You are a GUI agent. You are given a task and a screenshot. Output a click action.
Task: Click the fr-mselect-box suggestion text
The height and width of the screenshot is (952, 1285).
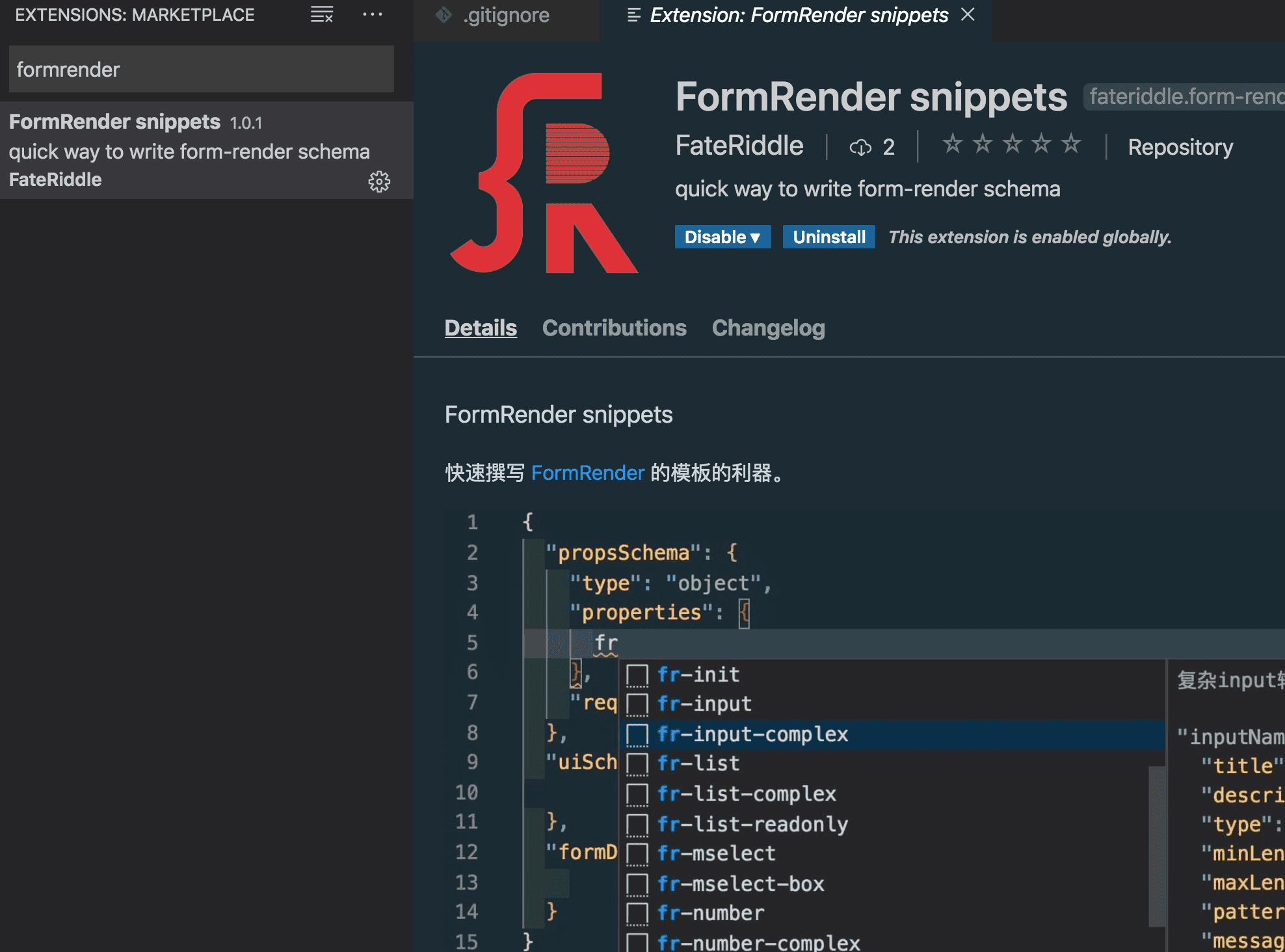pos(741,884)
